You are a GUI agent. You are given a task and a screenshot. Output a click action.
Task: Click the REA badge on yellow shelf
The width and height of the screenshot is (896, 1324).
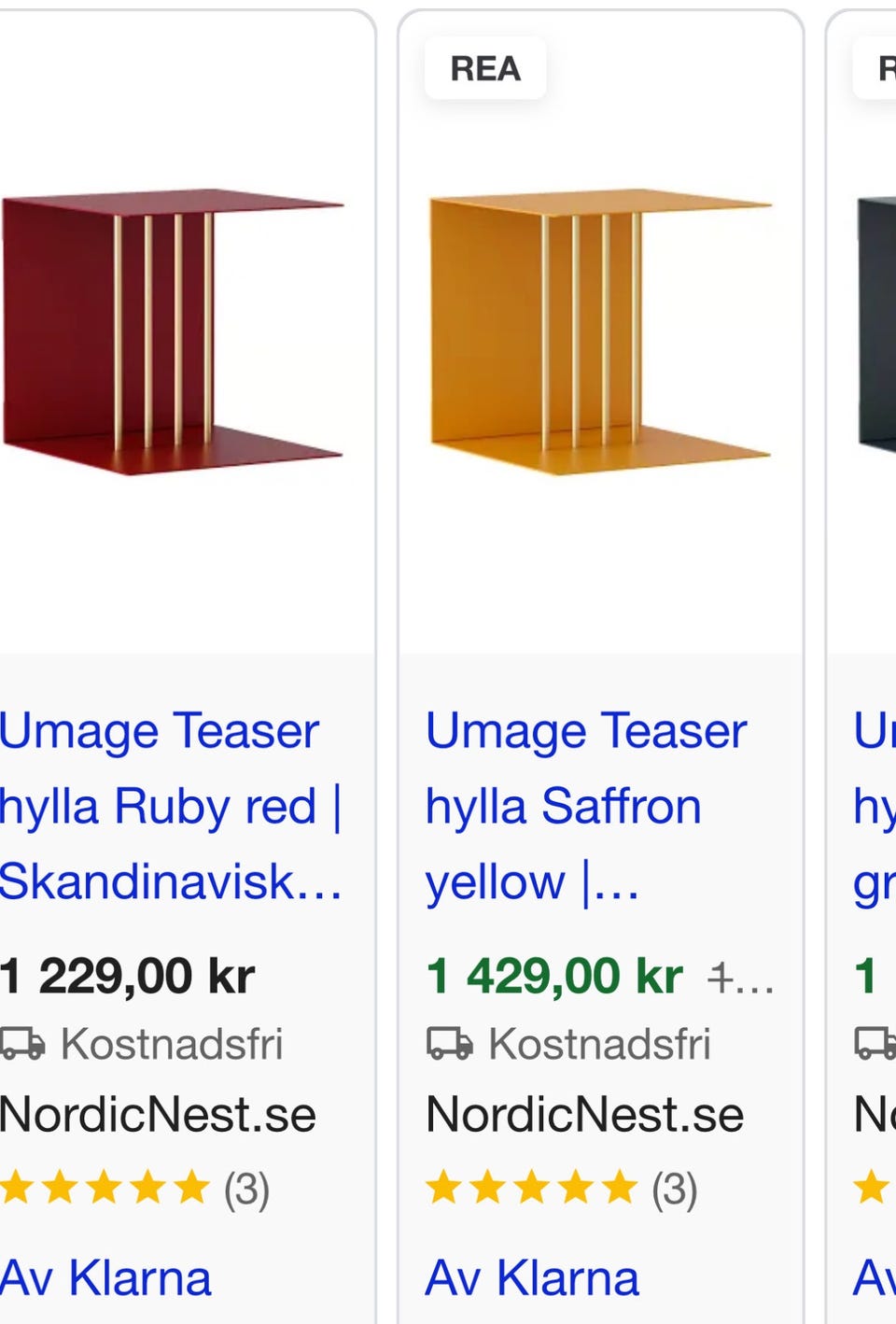(485, 68)
